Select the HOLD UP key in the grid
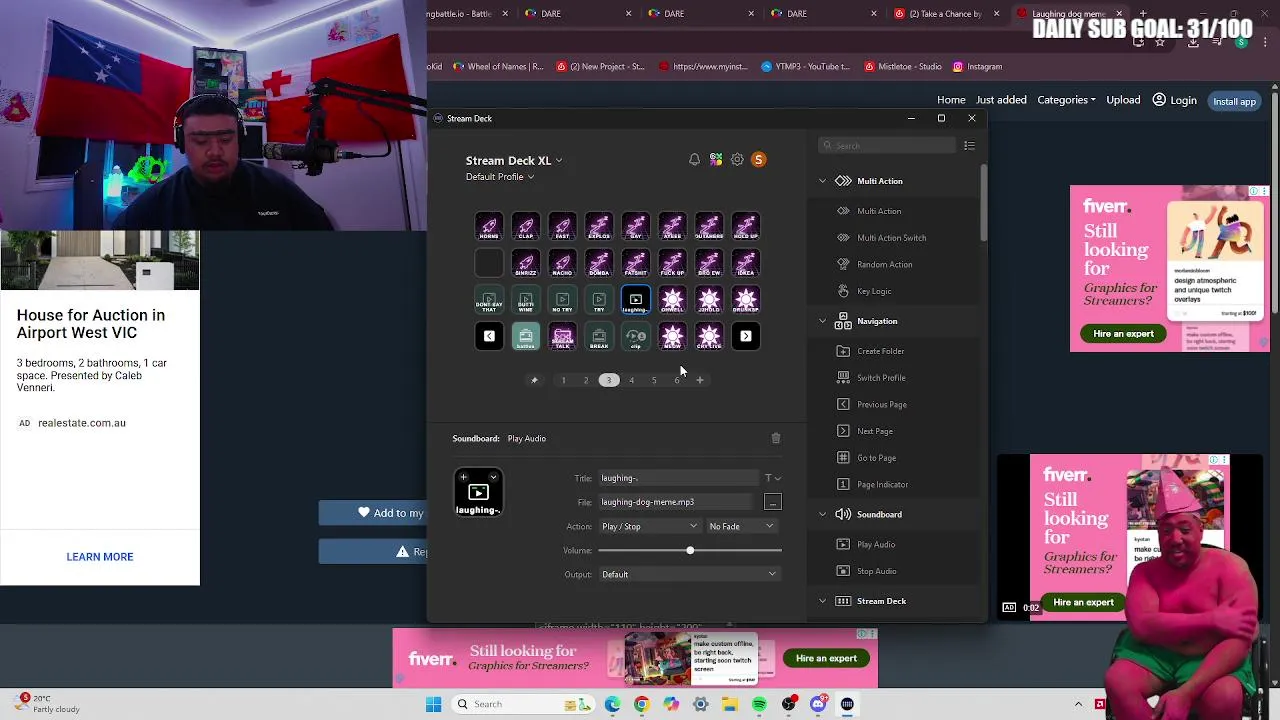The height and width of the screenshot is (720, 1280). click(x=746, y=226)
